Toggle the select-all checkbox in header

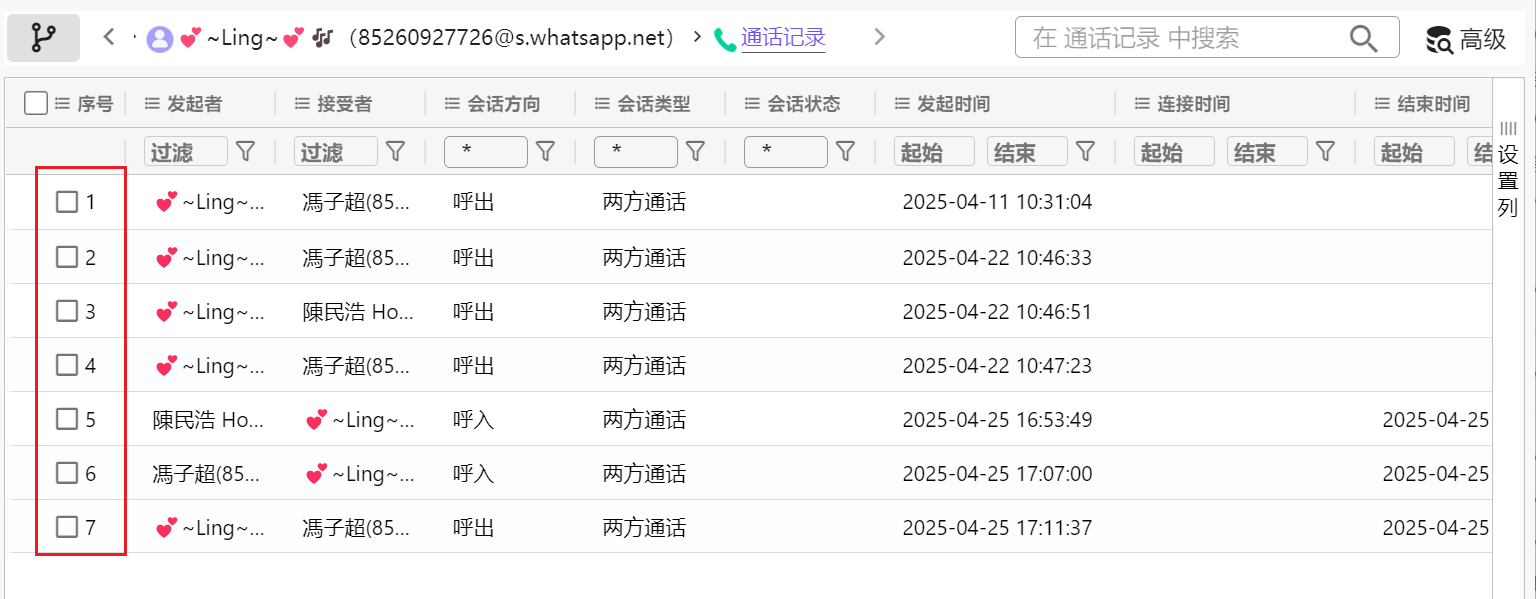36,103
